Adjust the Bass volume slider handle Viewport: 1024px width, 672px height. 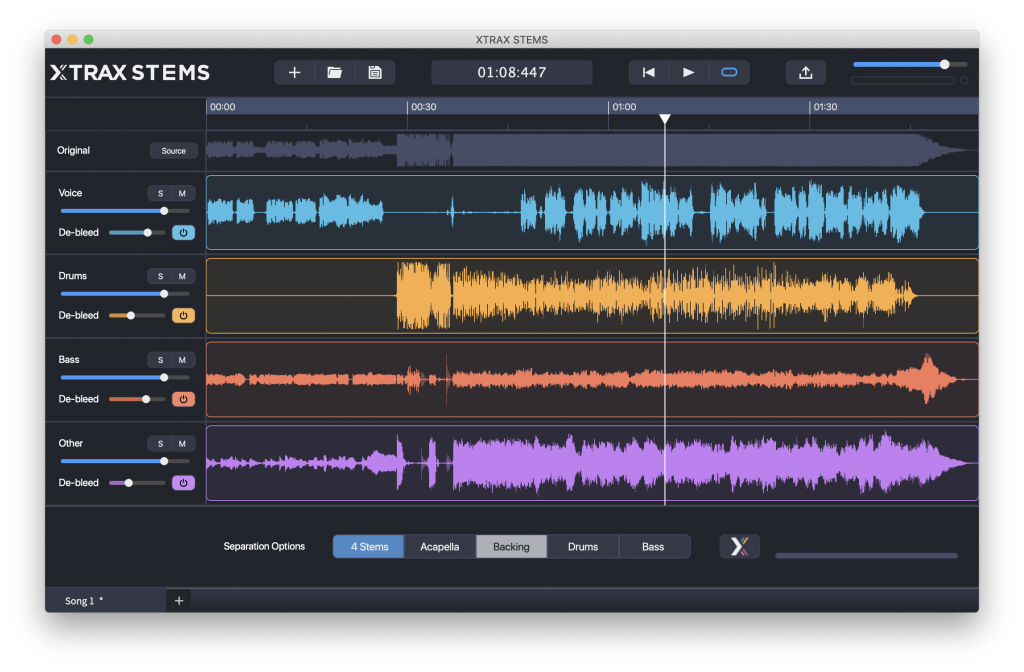pos(164,377)
